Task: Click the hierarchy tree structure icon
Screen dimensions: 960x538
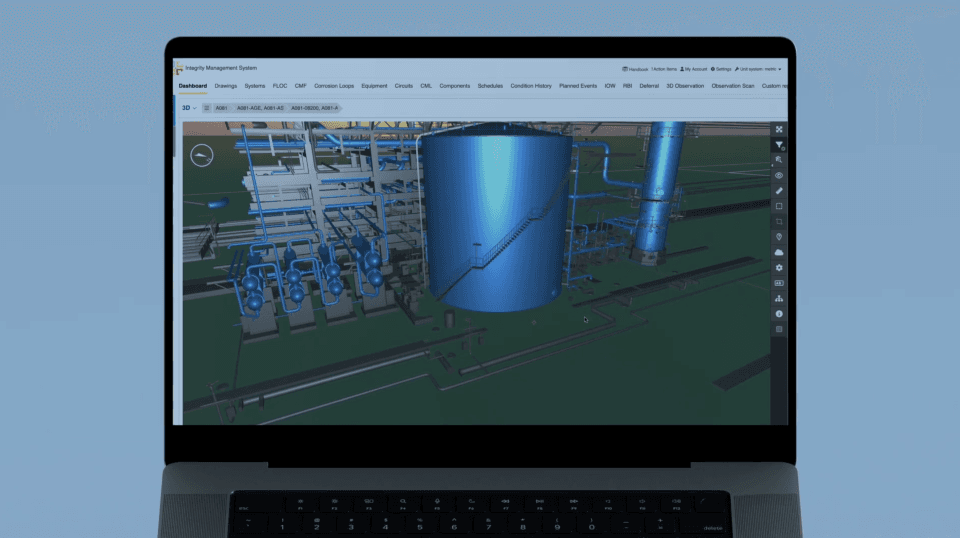Action: pos(779,298)
